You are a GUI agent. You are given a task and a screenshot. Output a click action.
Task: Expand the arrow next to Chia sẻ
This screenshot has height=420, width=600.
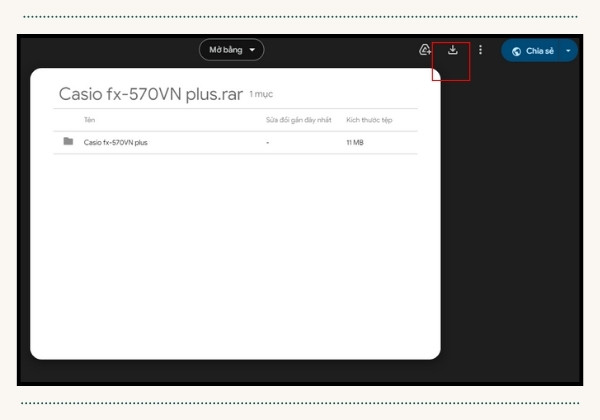pyautogui.click(x=569, y=50)
